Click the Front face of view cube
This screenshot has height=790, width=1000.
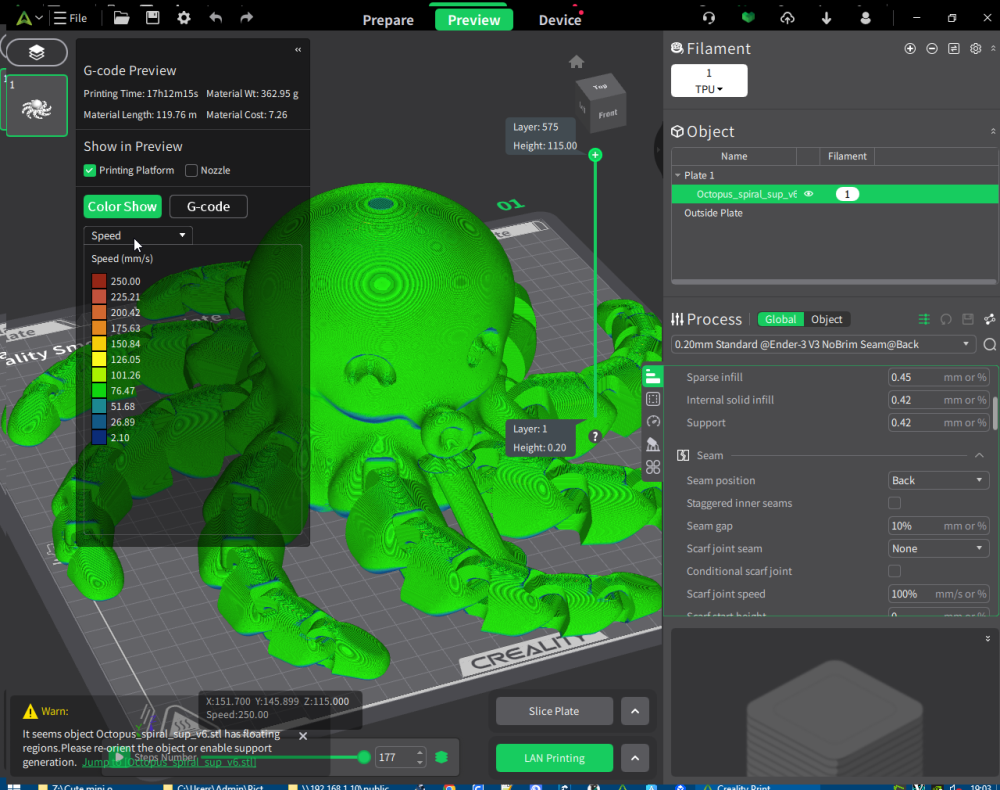point(608,113)
